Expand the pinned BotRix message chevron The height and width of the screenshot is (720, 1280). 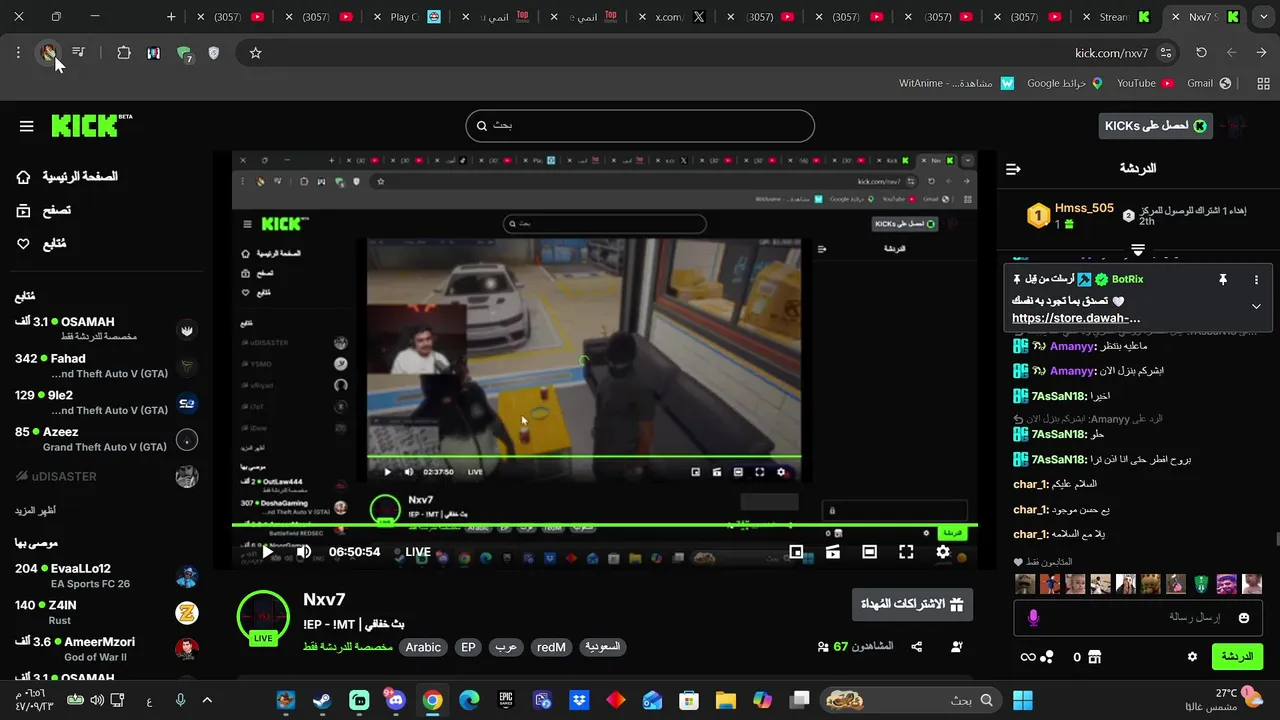click(x=1257, y=306)
